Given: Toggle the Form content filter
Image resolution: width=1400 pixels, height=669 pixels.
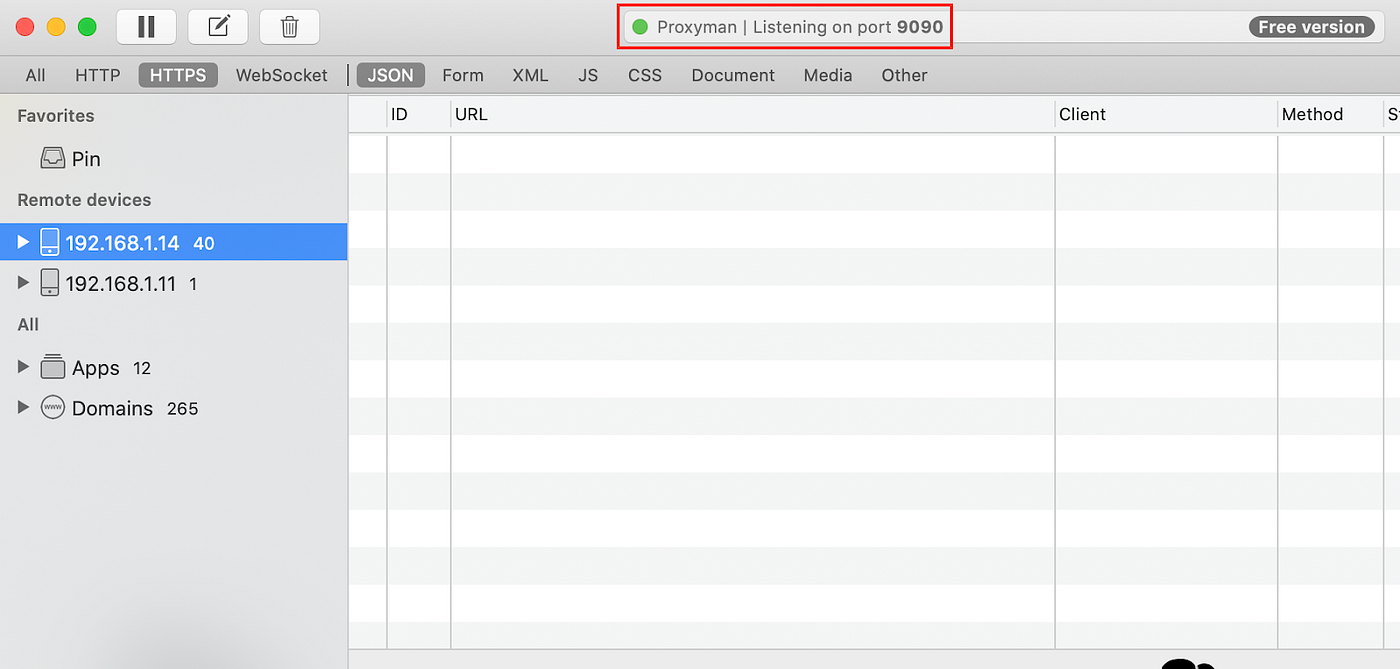Looking at the screenshot, I should point(463,75).
